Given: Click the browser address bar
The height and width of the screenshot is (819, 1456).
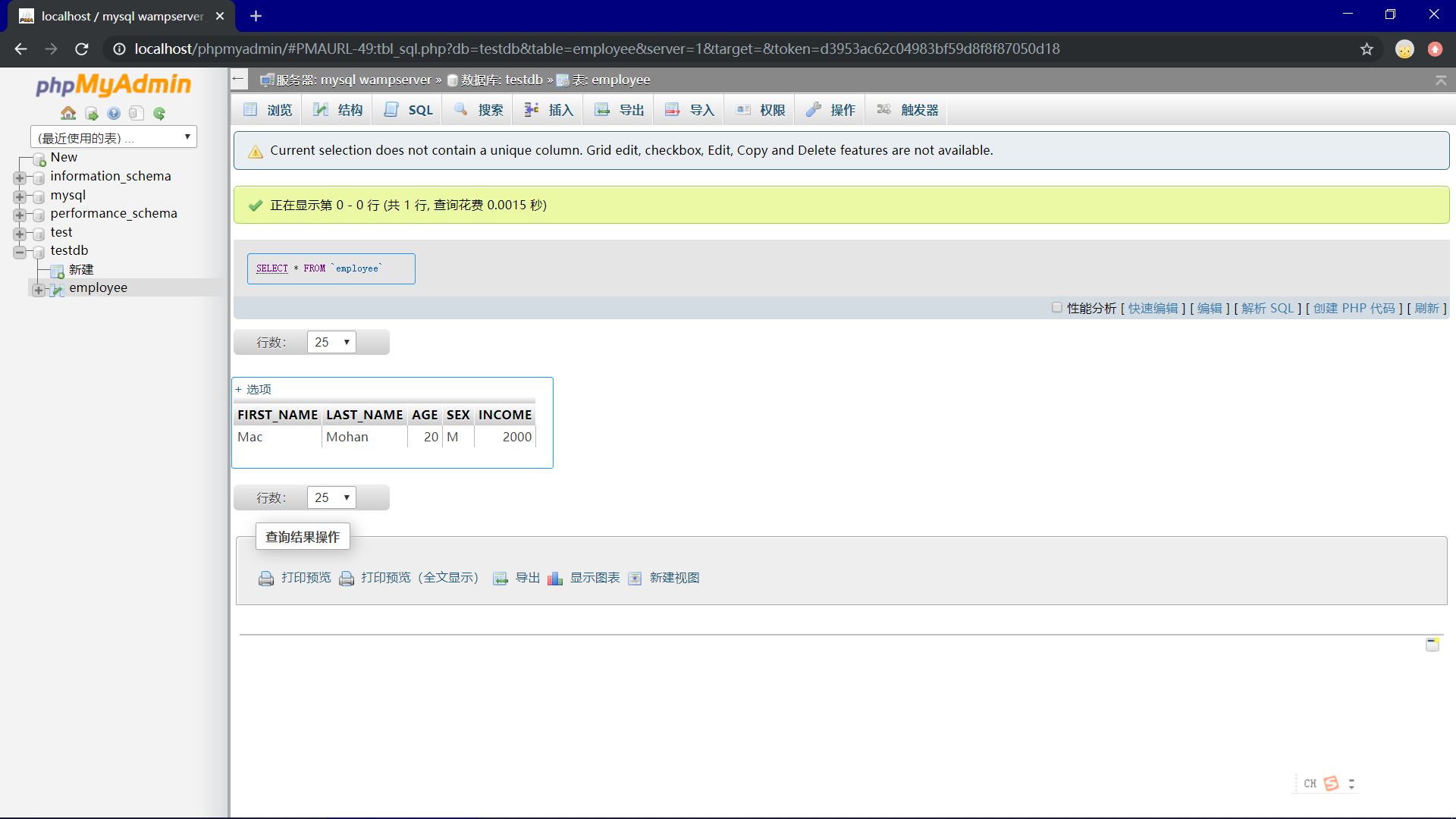Looking at the screenshot, I should pyautogui.click(x=597, y=49).
